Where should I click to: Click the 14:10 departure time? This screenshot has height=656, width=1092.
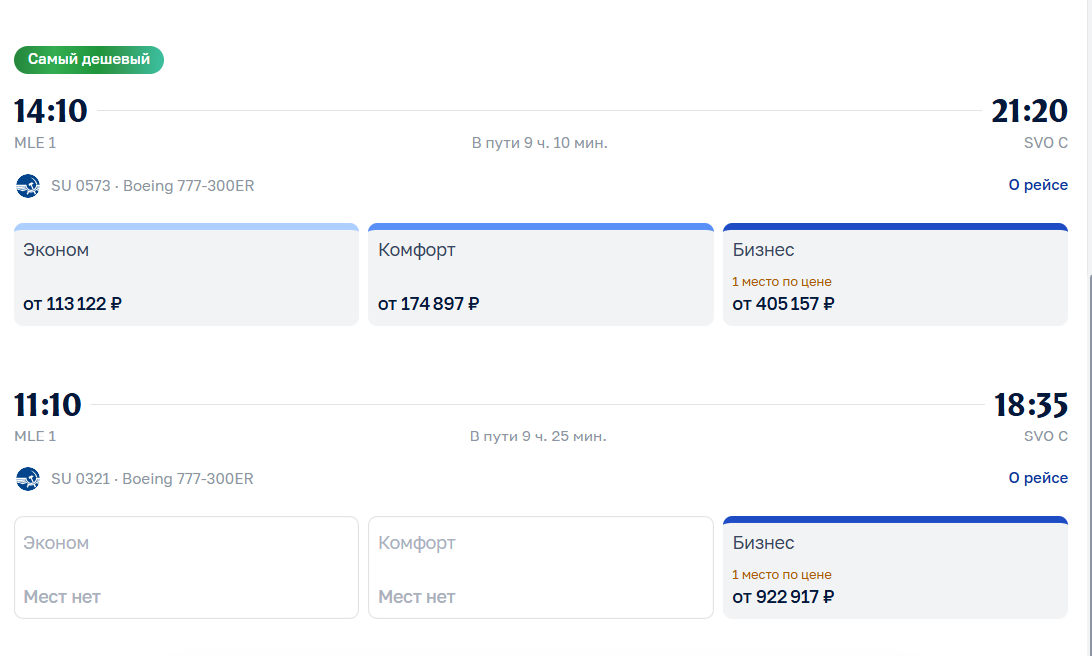pyautogui.click(x=51, y=111)
